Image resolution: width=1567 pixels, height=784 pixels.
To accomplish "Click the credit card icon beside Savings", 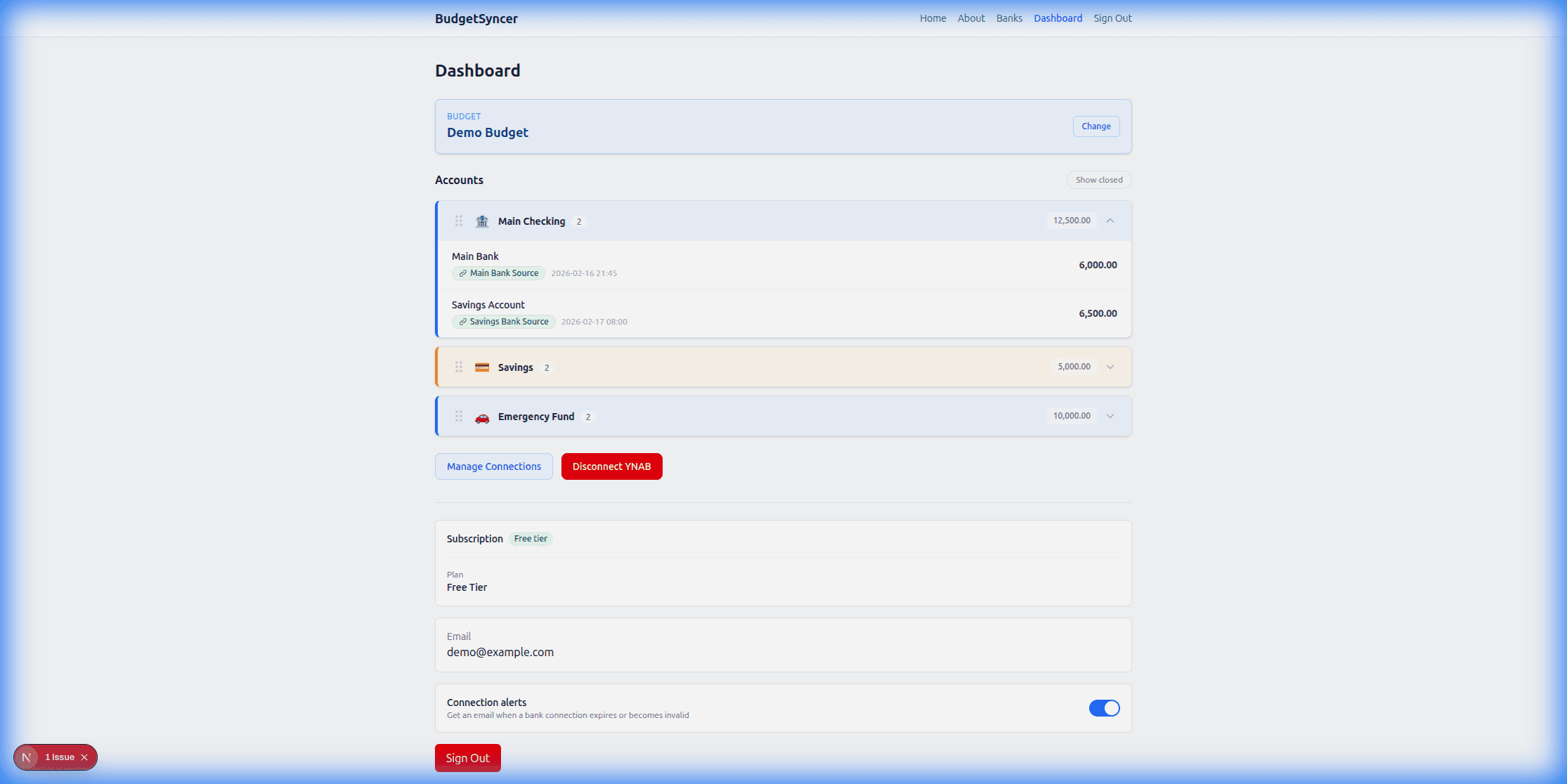I will click(x=482, y=367).
